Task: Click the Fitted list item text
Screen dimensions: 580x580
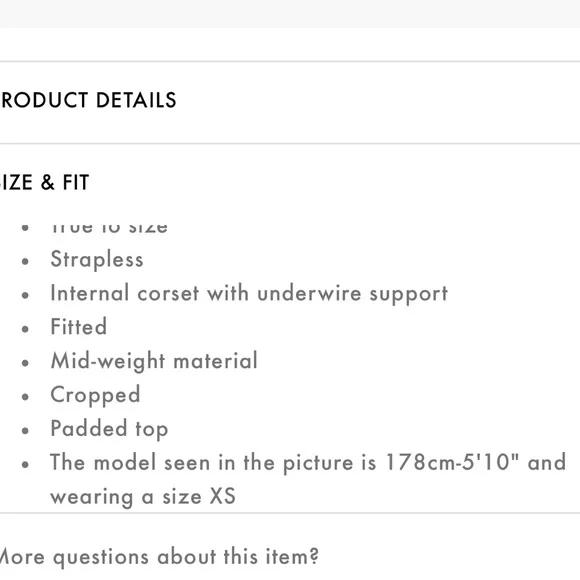Action: (x=79, y=327)
